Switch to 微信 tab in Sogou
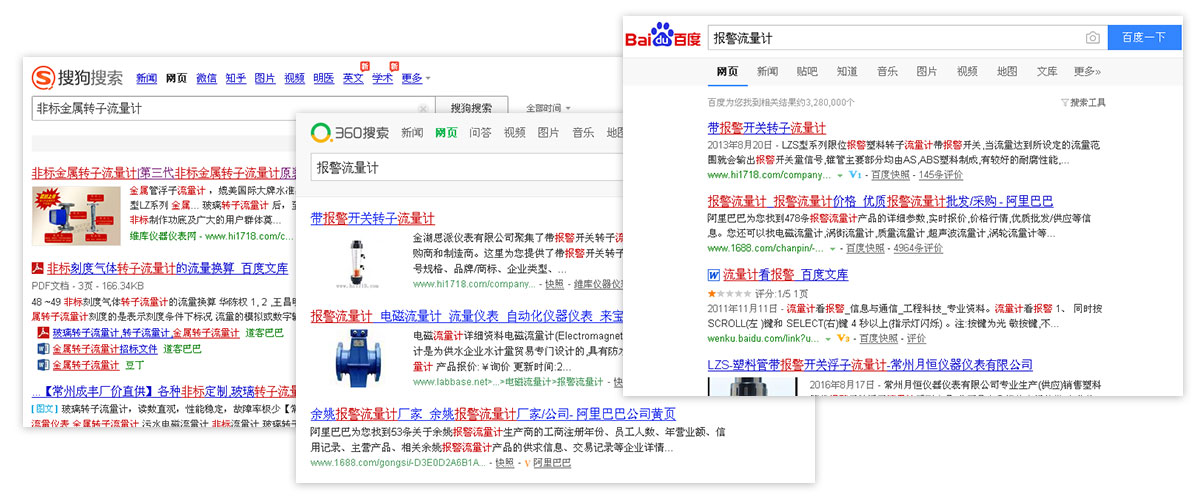This screenshot has width=1200, height=500. click(206, 79)
